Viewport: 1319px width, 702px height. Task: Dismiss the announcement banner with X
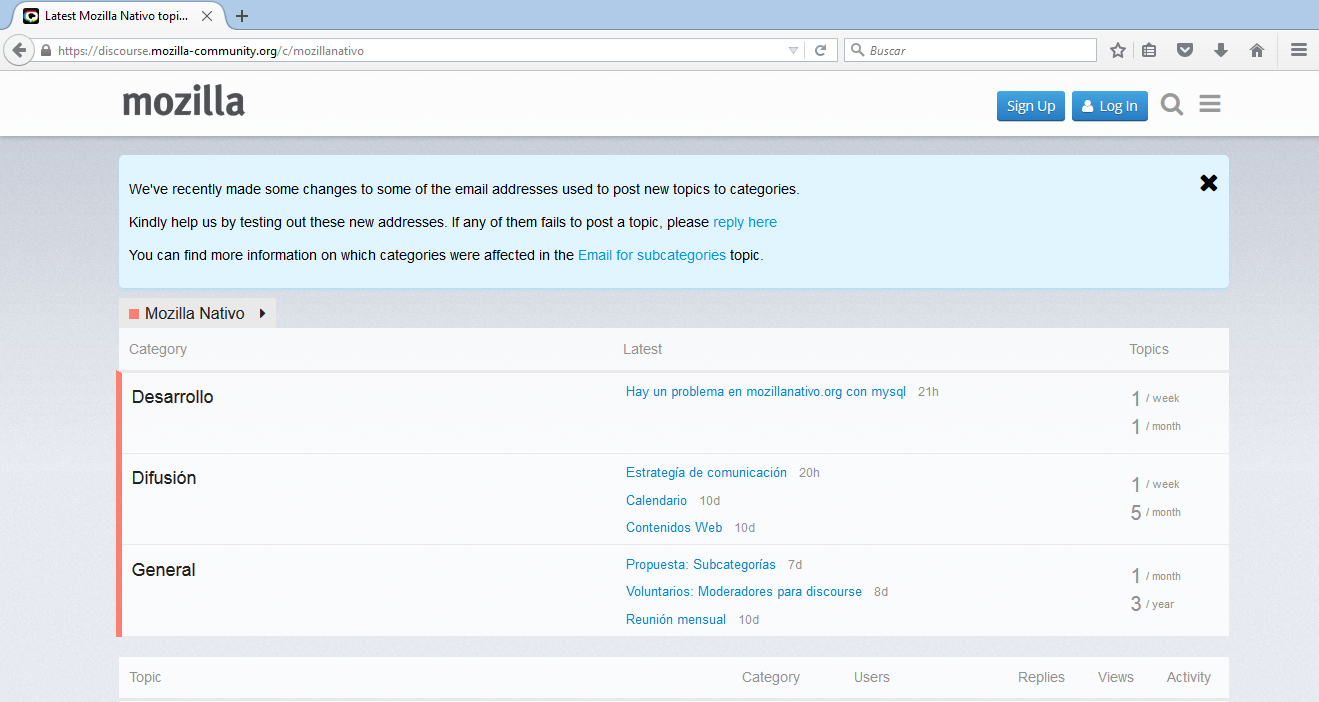pos(1209,183)
